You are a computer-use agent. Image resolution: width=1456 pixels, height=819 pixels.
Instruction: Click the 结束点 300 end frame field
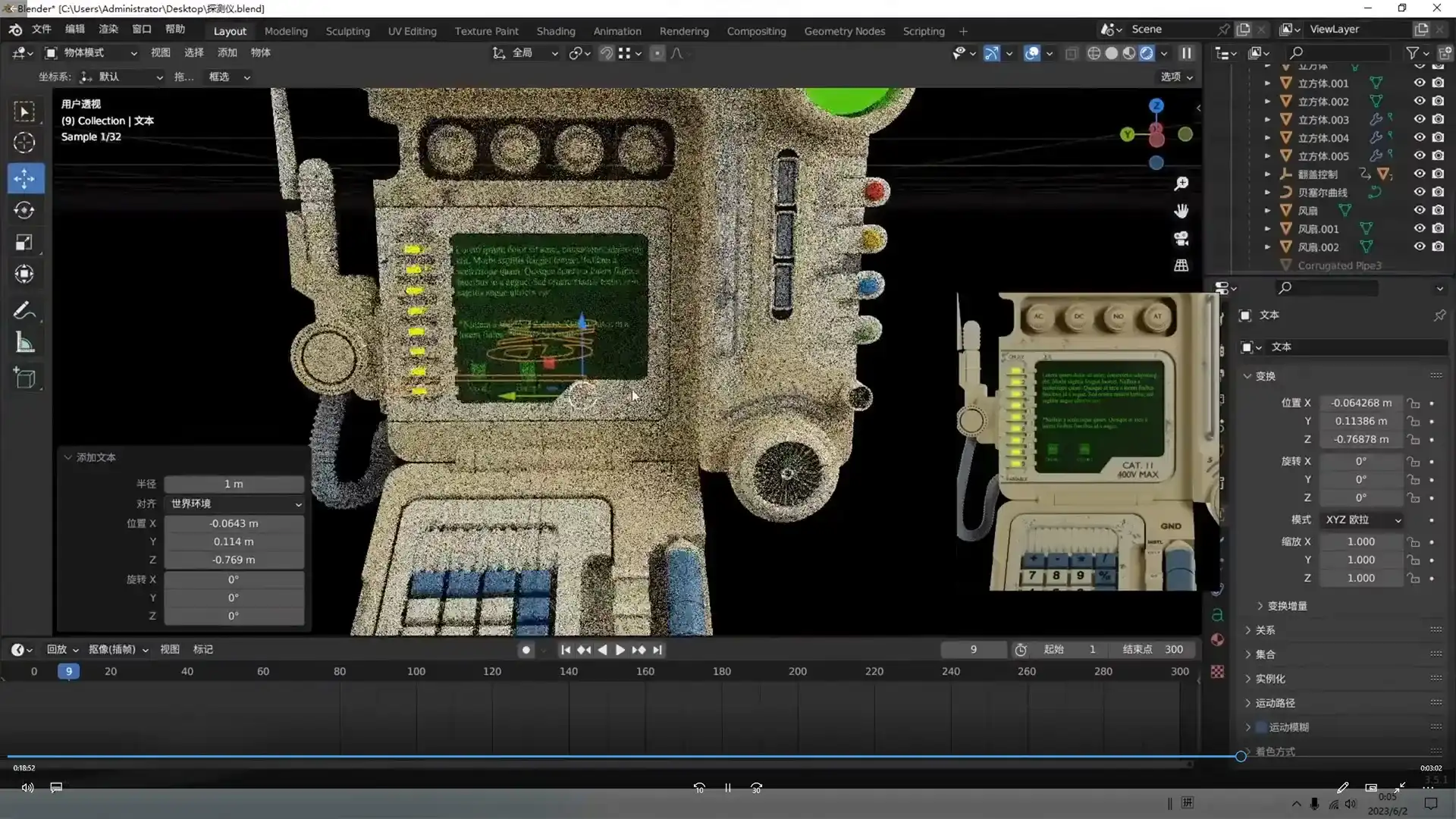pos(1153,649)
